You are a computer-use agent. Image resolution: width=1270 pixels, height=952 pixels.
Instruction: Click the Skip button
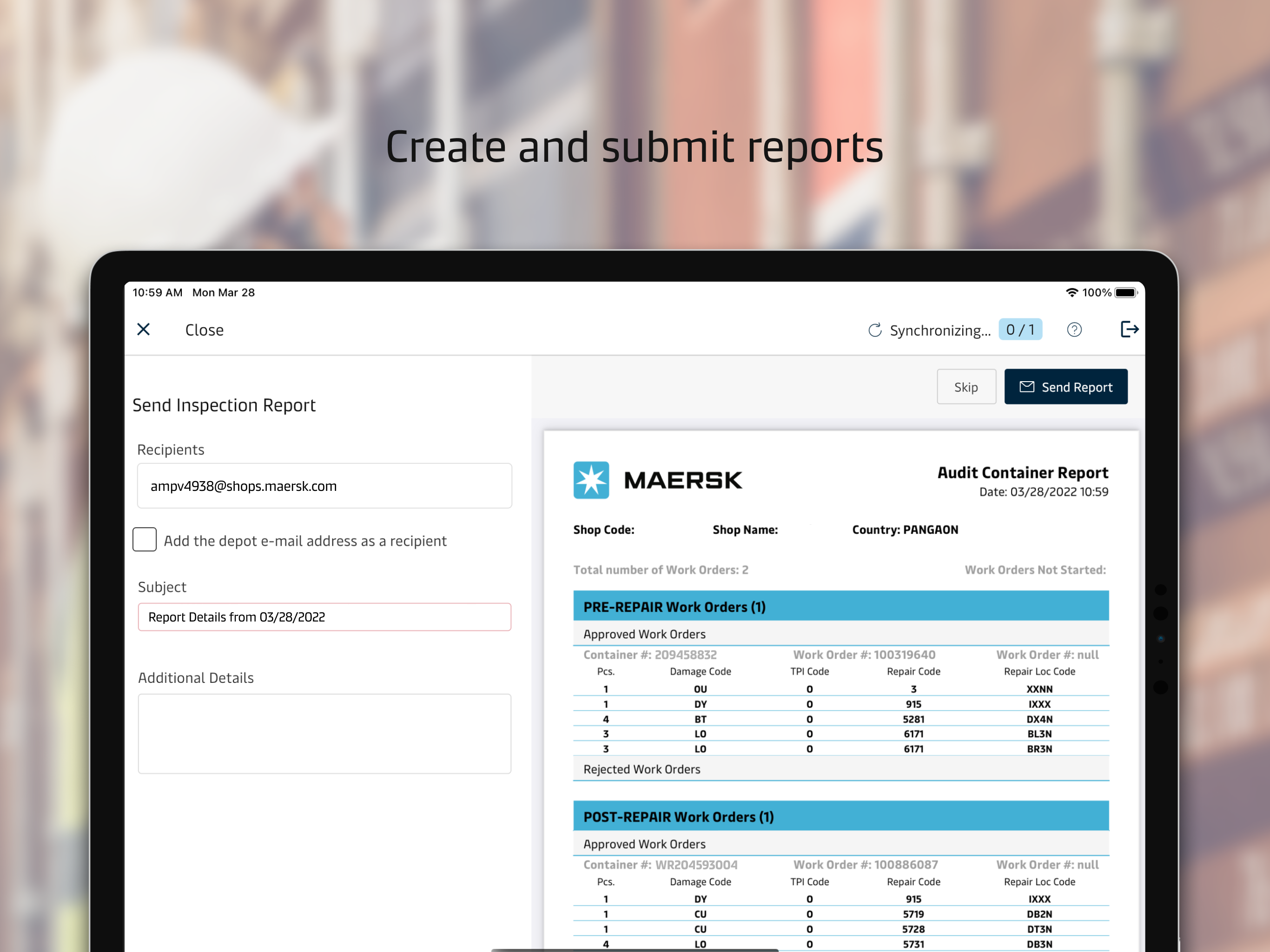point(966,387)
